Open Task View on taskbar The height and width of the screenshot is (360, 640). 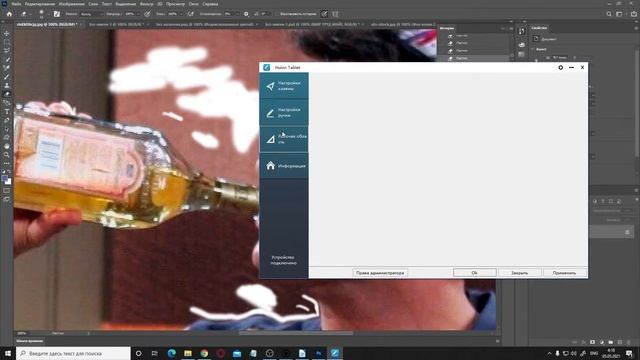pyautogui.click(x=155, y=353)
